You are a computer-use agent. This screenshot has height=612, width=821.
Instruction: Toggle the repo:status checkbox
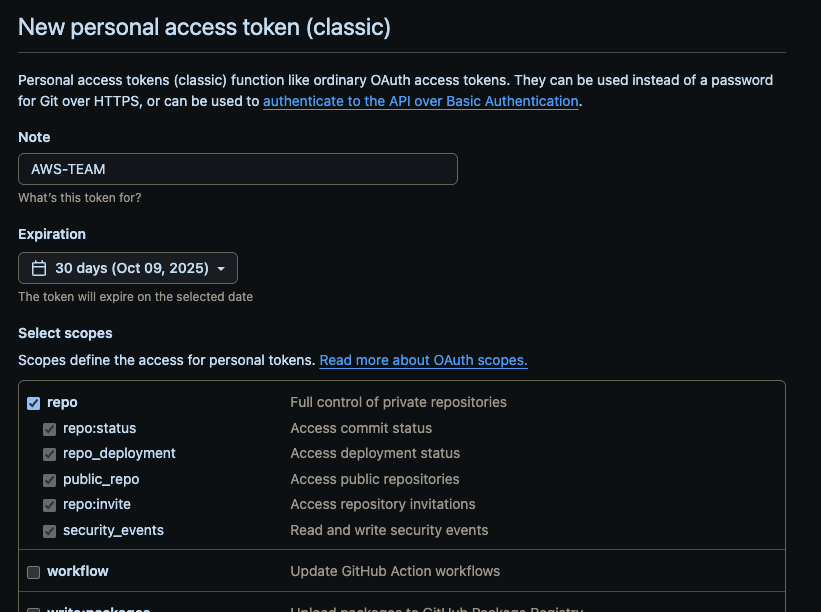(50, 429)
